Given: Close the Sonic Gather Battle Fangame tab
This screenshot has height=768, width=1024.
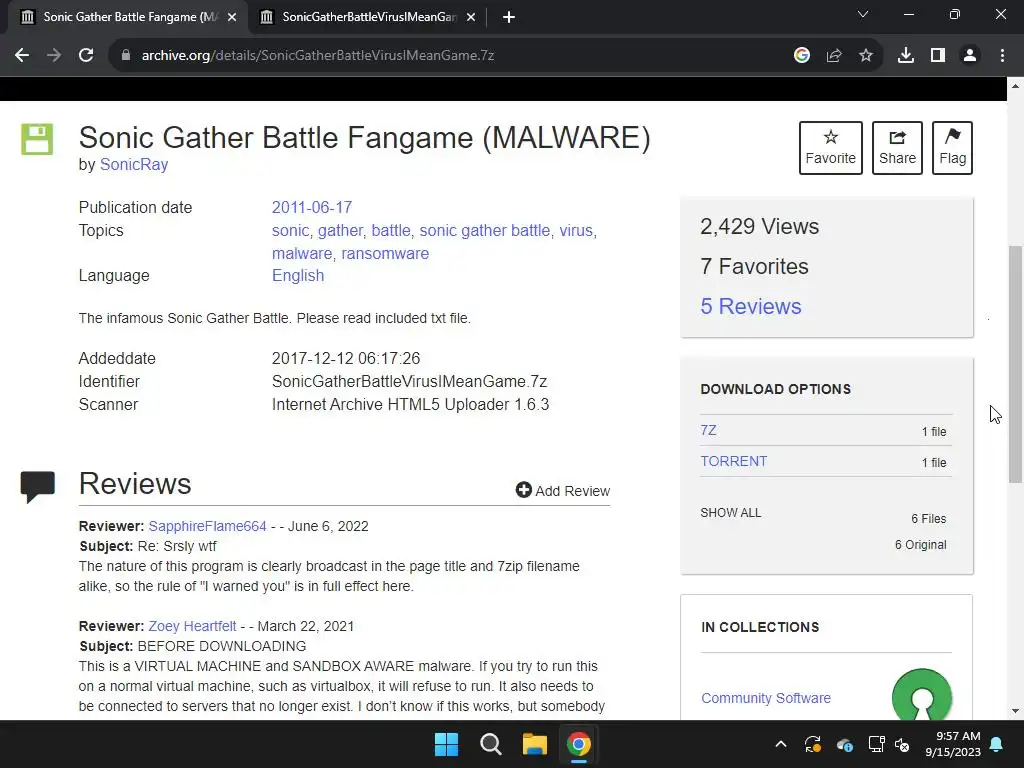Looking at the screenshot, I should [232, 17].
